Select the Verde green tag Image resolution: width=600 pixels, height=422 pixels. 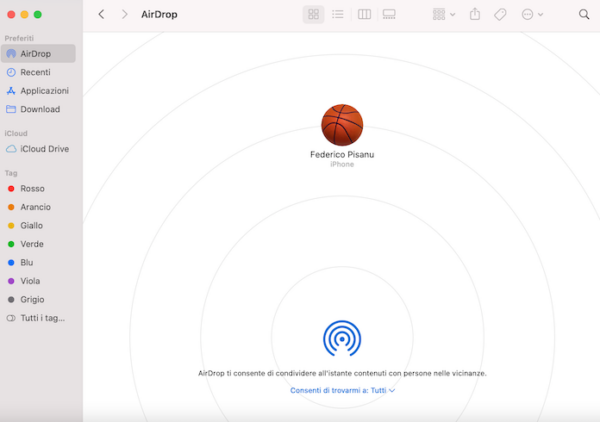[38, 244]
